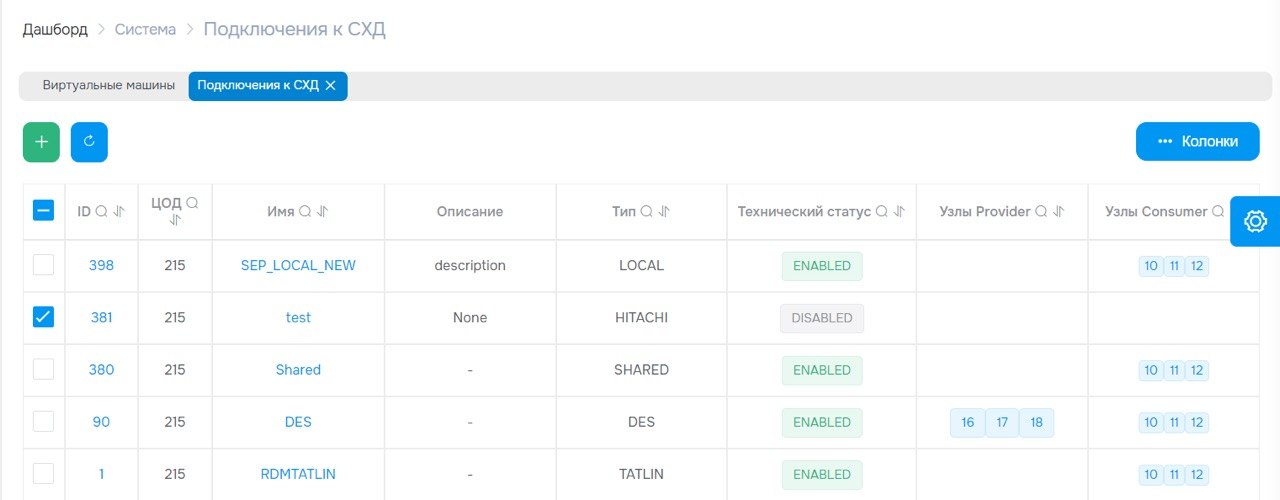
Task: Check the SEP_LOCAL_NEW row checkbox
Action: tap(43, 265)
